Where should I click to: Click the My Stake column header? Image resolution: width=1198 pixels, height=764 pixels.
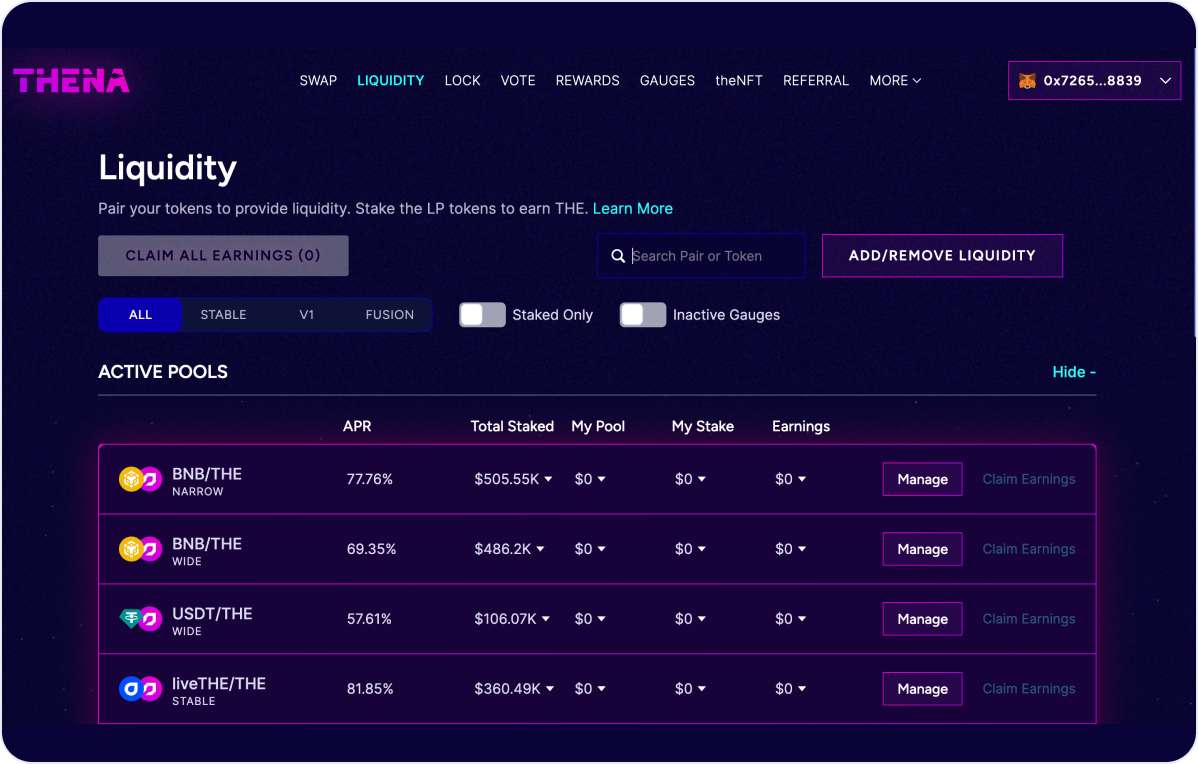coord(703,426)
